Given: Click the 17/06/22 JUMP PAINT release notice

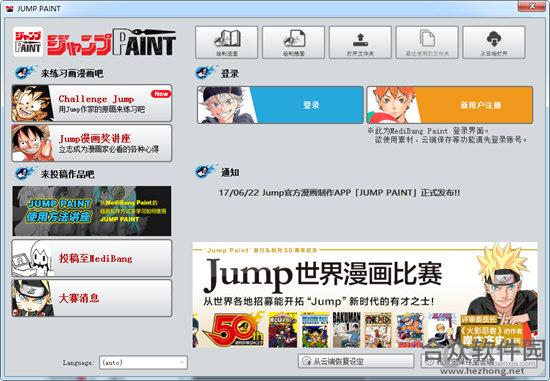Looking at the screenshot, I should [x=339, y=193].
